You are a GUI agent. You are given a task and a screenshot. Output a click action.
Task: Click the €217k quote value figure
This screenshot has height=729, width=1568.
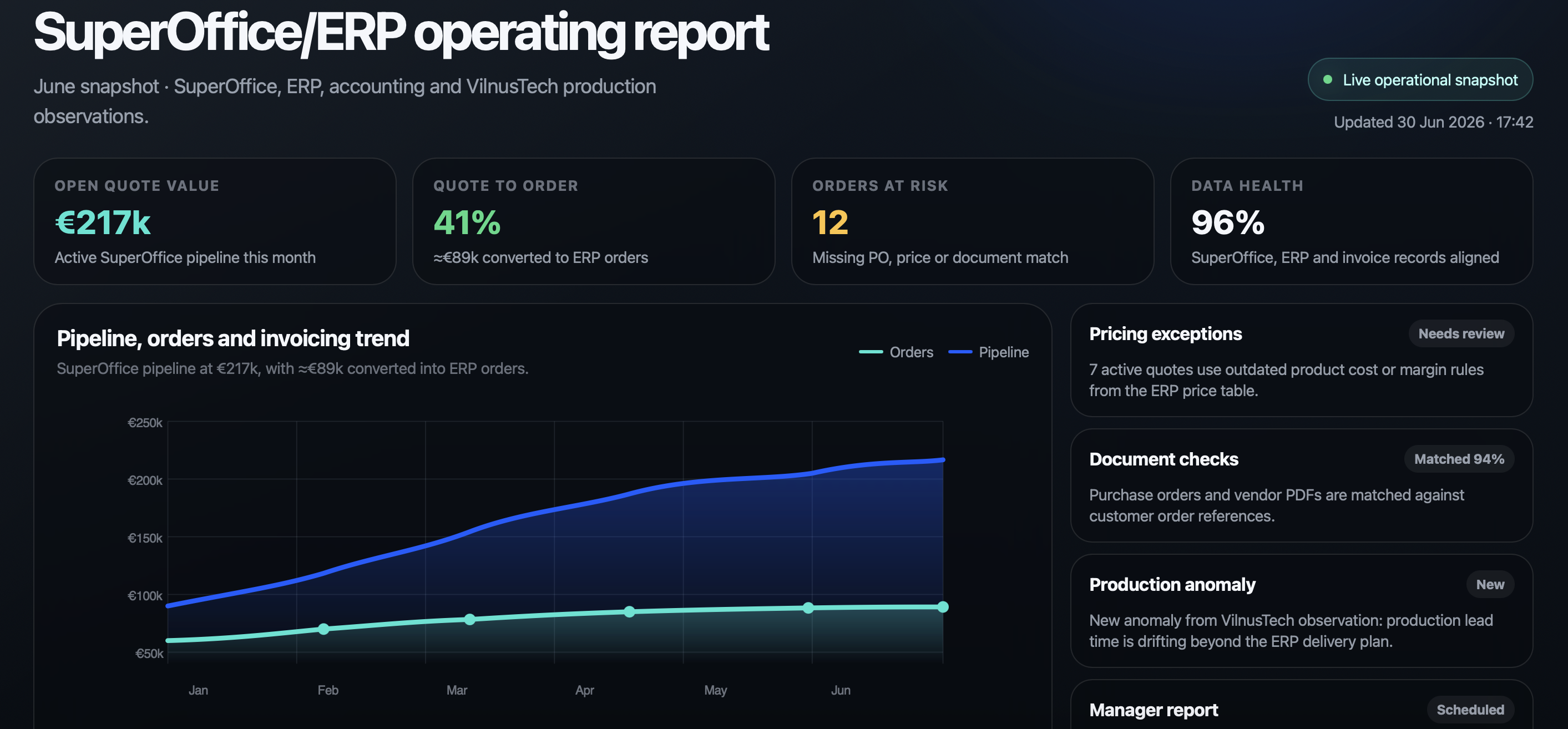point(102,222)
